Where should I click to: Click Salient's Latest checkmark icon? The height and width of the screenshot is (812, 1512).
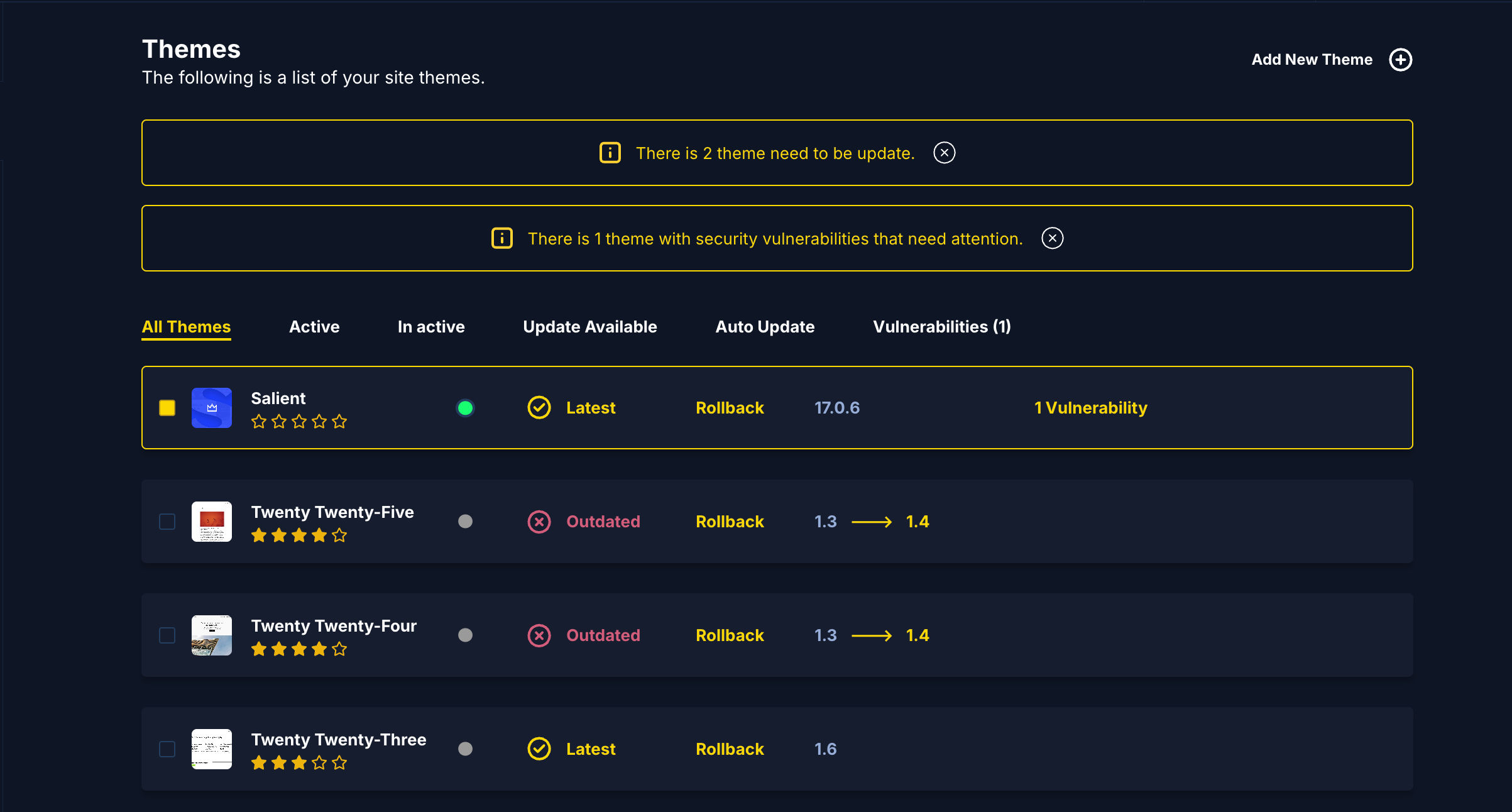539,408
